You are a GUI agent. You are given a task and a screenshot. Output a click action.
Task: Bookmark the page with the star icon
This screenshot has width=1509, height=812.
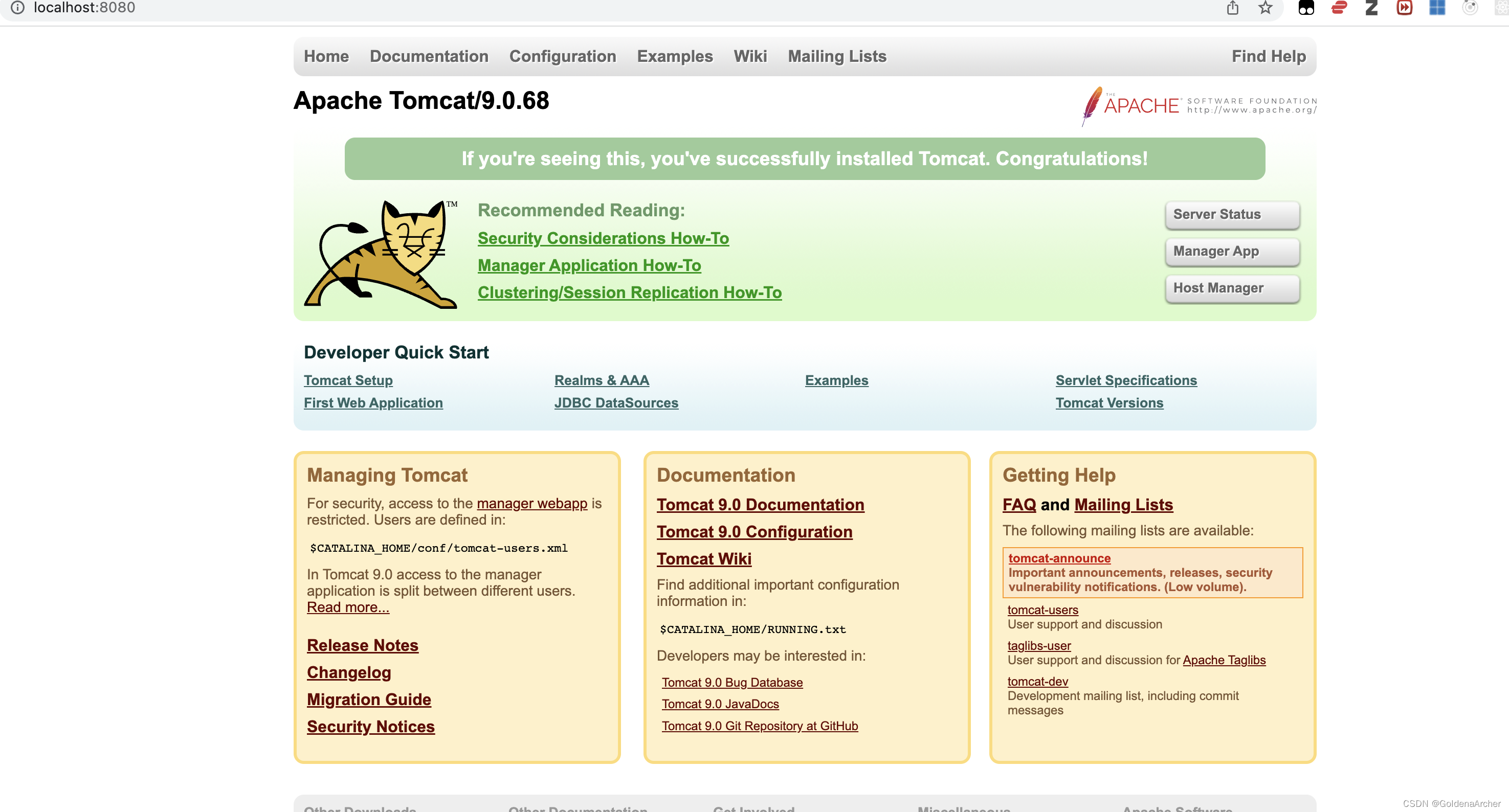1266,8
